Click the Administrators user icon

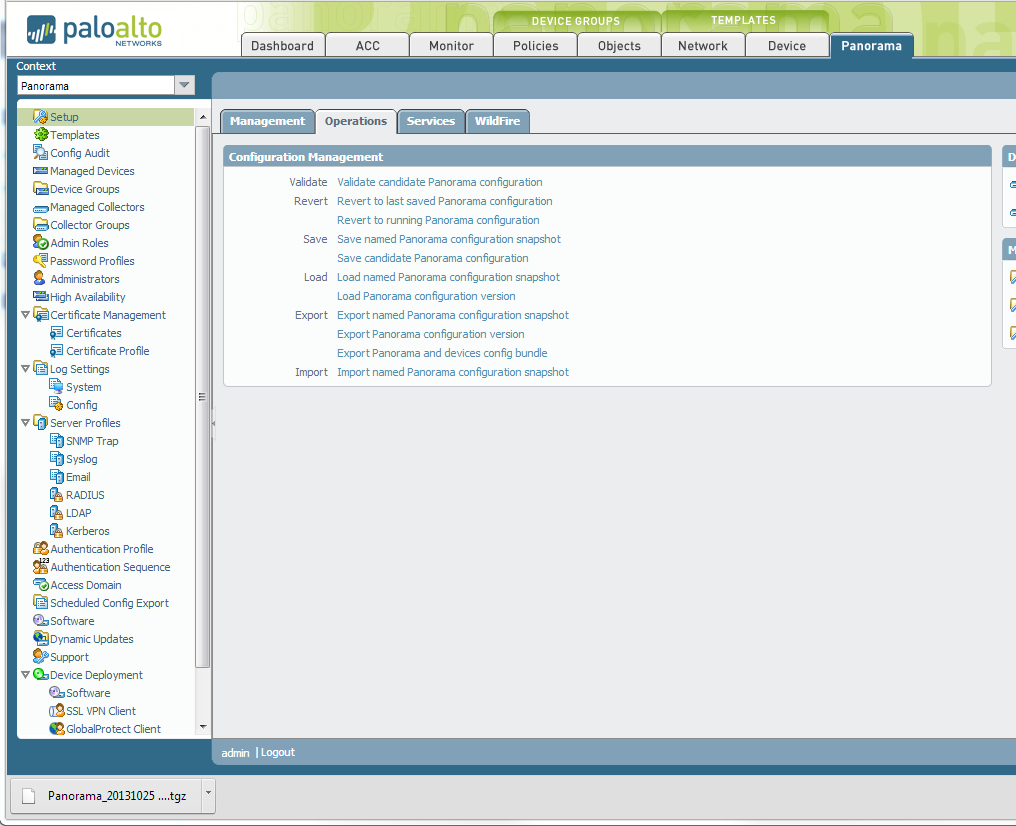[x=40, y=279]
